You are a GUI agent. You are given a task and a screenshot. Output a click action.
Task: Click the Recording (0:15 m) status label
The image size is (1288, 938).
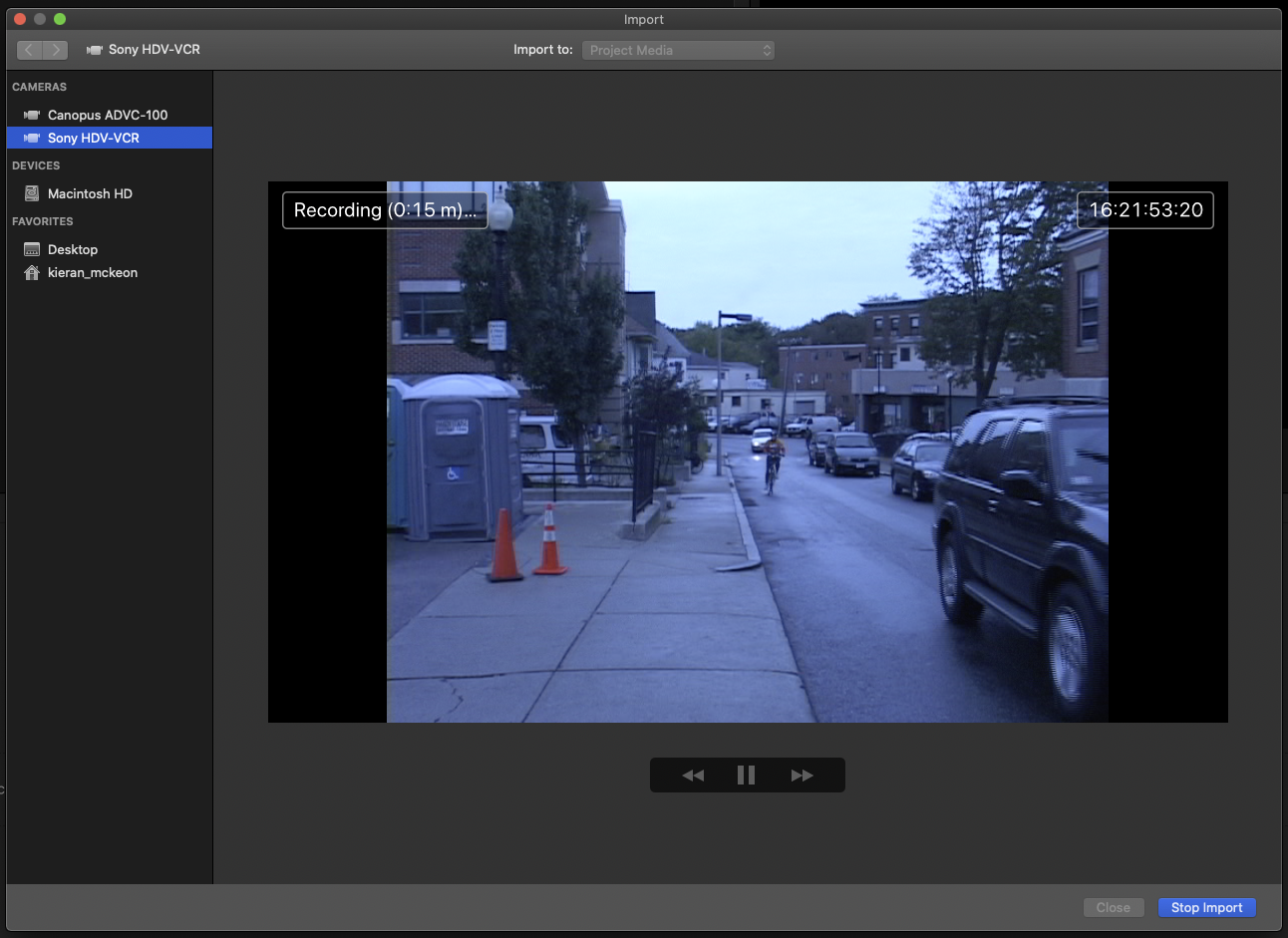(x=385, y=210)
